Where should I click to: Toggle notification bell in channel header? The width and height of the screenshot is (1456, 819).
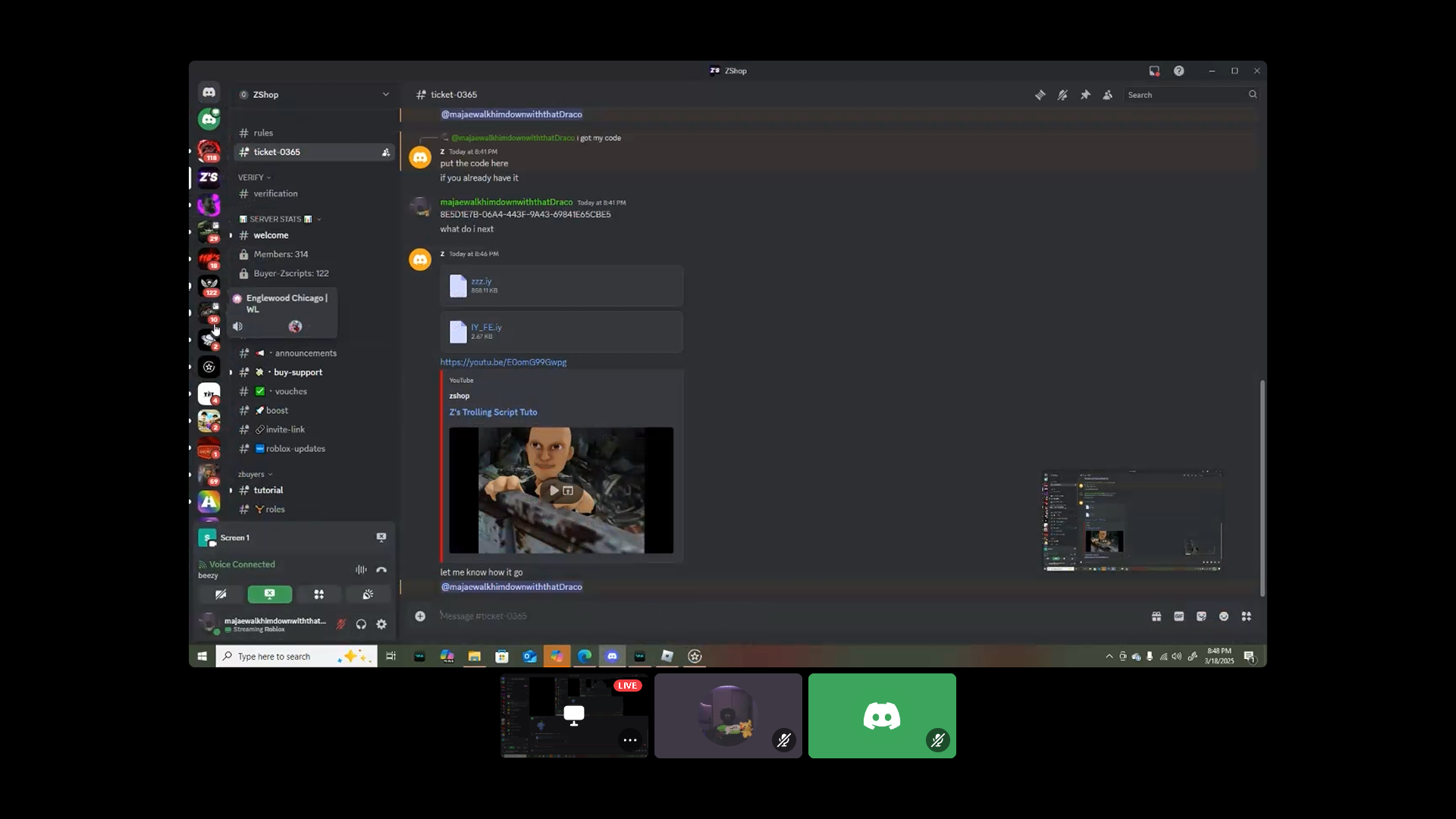[x=1062, y=95]
